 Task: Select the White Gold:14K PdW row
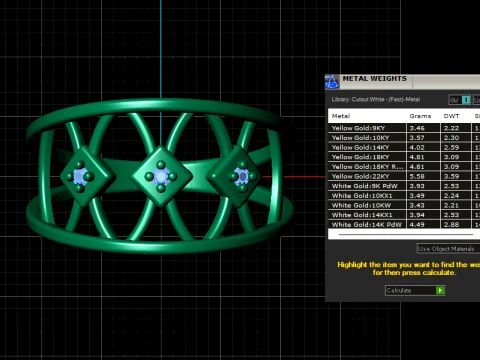click(x=404, y=225)
